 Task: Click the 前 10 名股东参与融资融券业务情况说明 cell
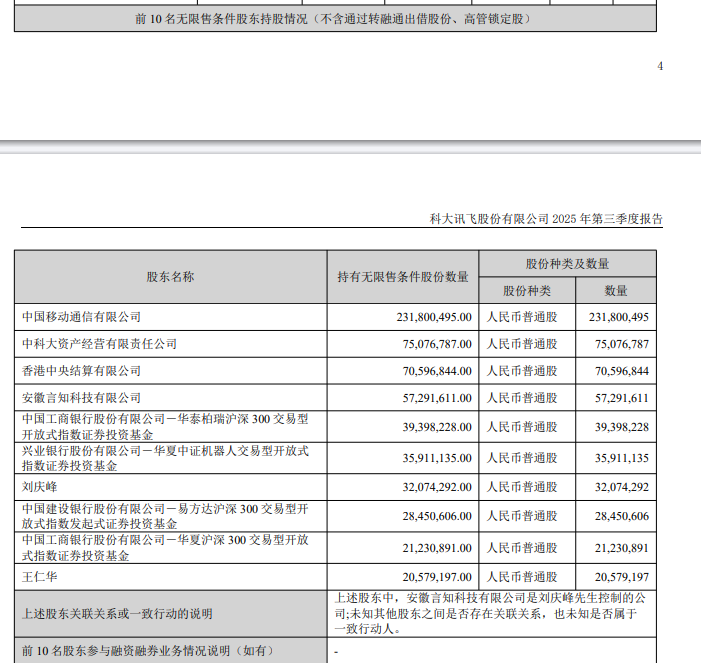pos(147,651)
